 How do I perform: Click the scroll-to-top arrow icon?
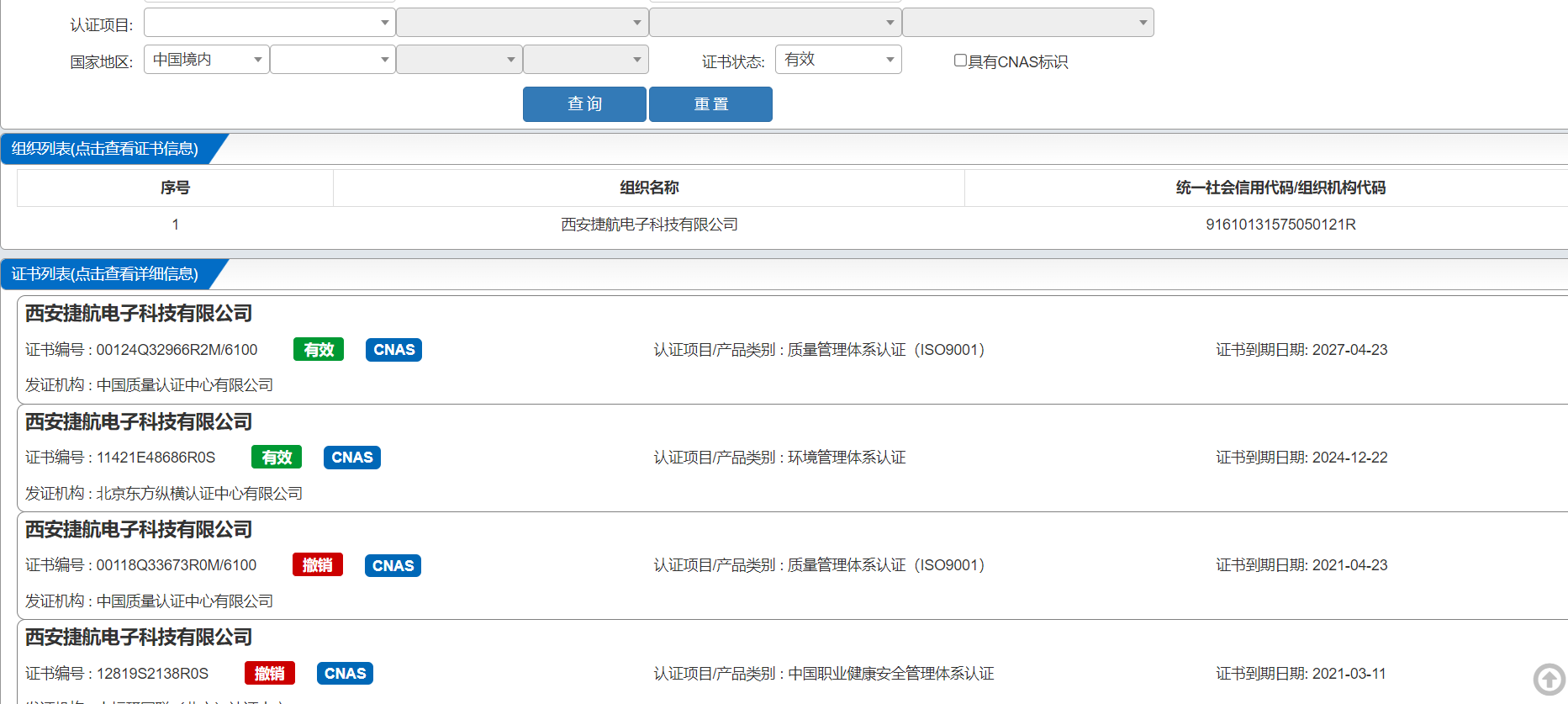pyautogui.click(x=1549, y=680)
